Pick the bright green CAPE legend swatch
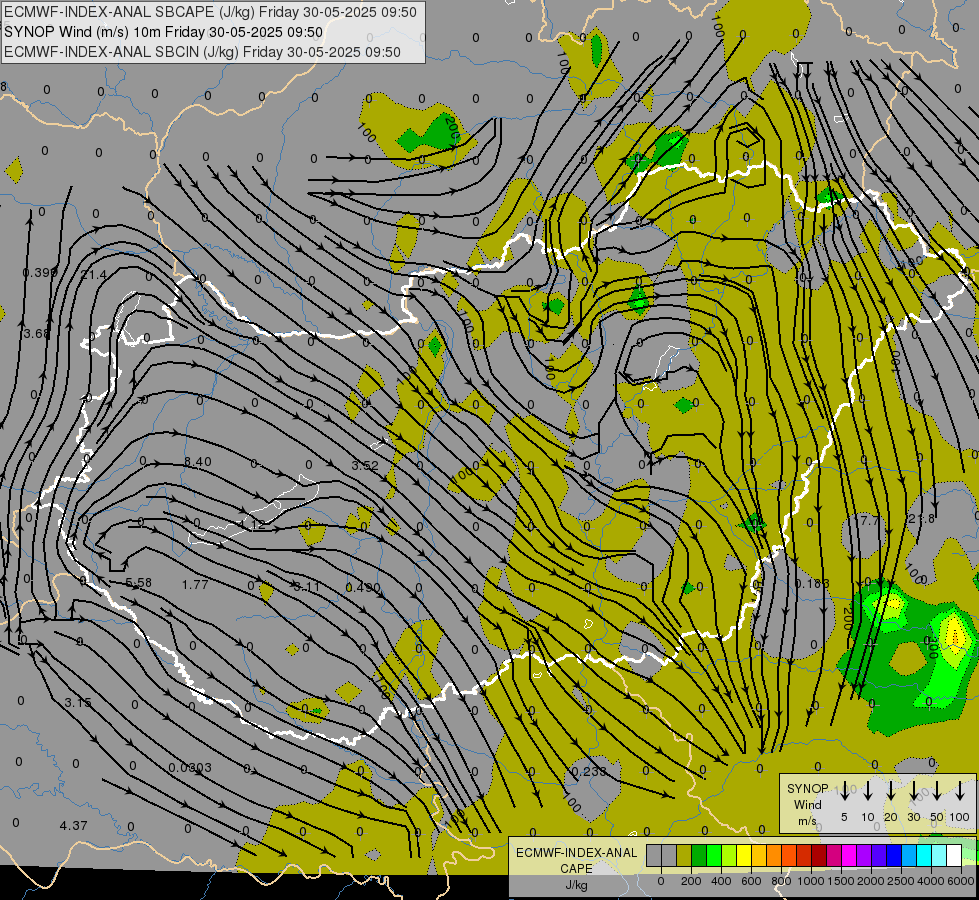Viewport: 979px width, 900px height. click(714, 855)
